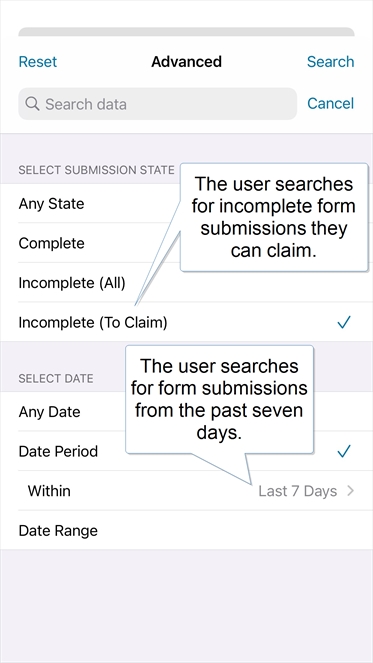Click the magnifying glass search icon
Viewport: 373px width, 663px height.
[32, 104]
